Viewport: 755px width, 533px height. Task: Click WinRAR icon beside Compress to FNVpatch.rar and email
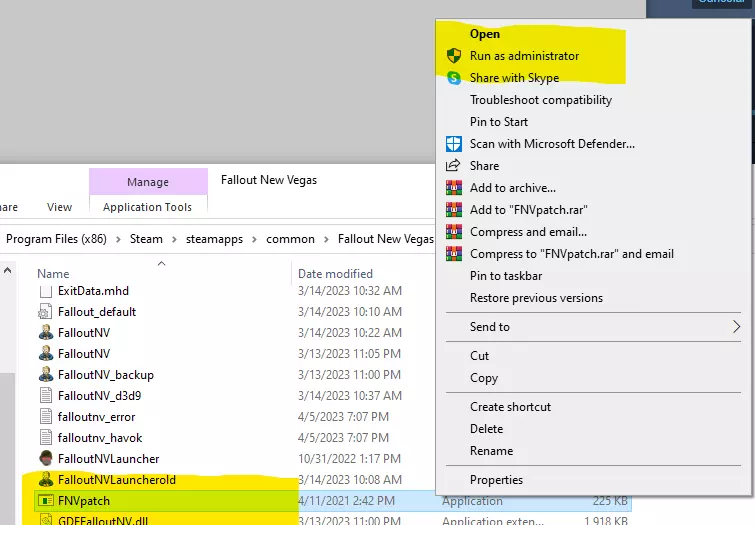[x=454, y=254]
